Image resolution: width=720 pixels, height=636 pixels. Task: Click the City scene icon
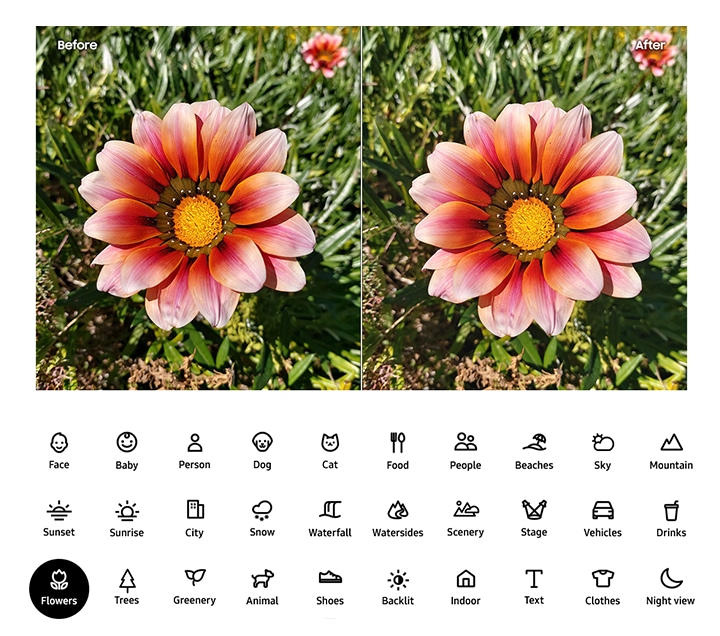pyautogui.click(x=195, y=510)
